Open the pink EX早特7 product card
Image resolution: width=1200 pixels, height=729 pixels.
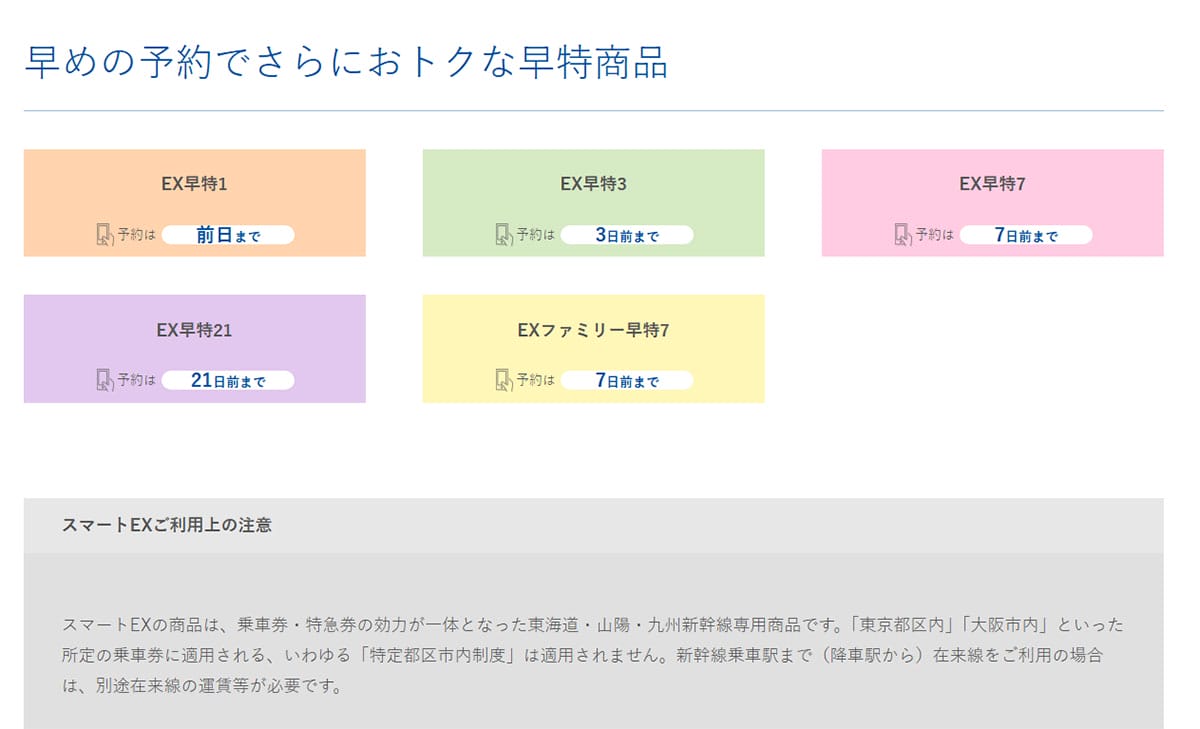[x=993, y=203]
